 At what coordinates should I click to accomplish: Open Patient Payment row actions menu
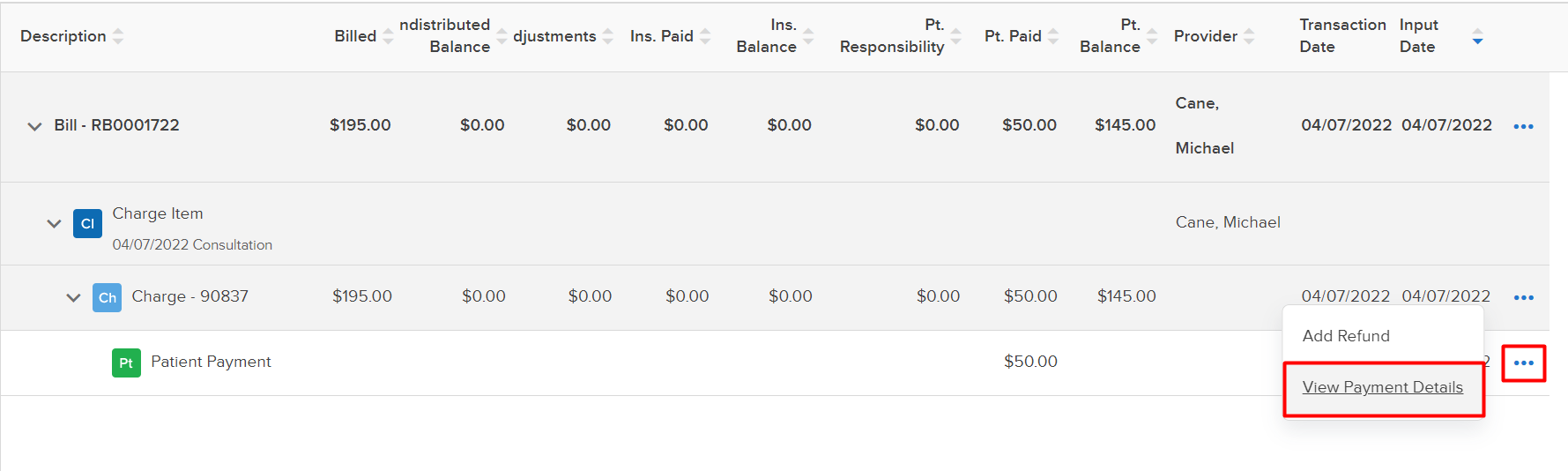point(1523,363)
